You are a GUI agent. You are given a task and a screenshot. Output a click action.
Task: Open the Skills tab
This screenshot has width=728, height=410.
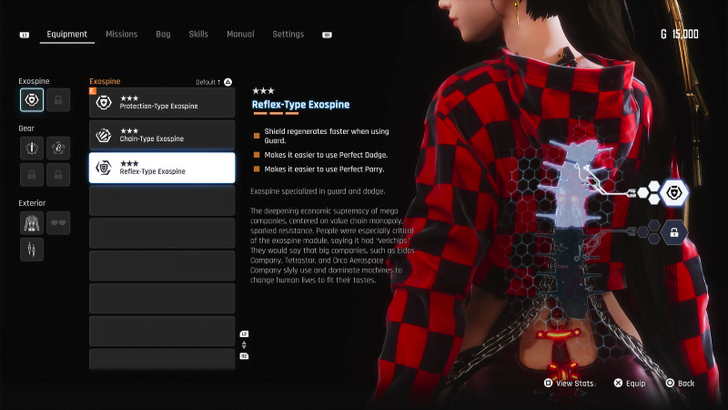point(198,34)
